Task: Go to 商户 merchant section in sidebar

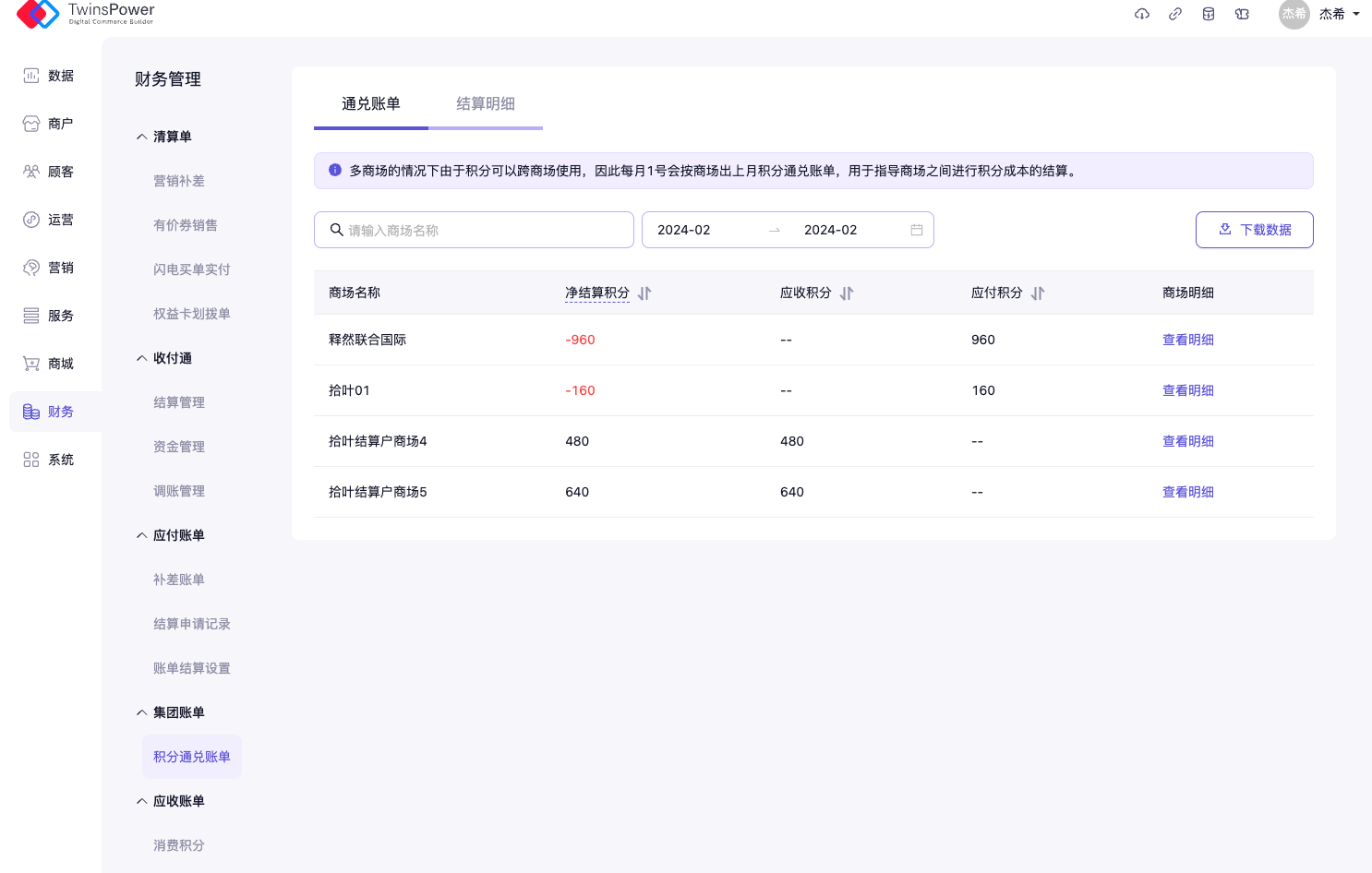Action: (49, 124)
